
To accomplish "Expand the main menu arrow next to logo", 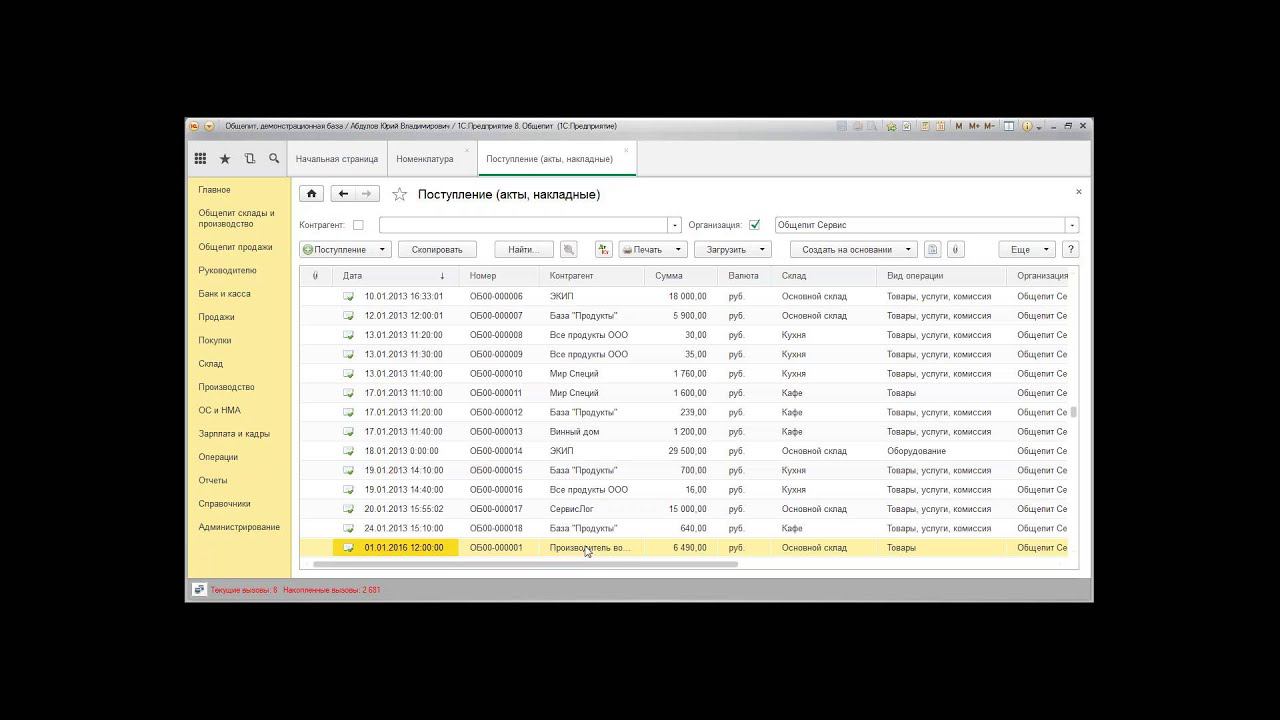I will [x=209, y=126].
